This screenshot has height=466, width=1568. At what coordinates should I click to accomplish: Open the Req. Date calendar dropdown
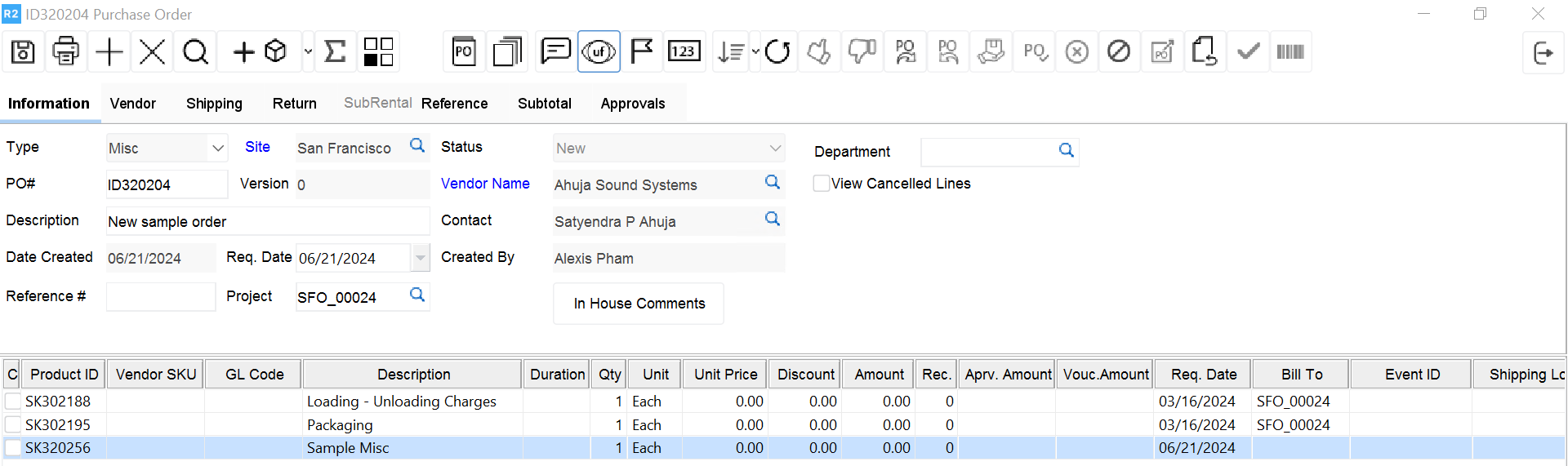click(420, 258)
